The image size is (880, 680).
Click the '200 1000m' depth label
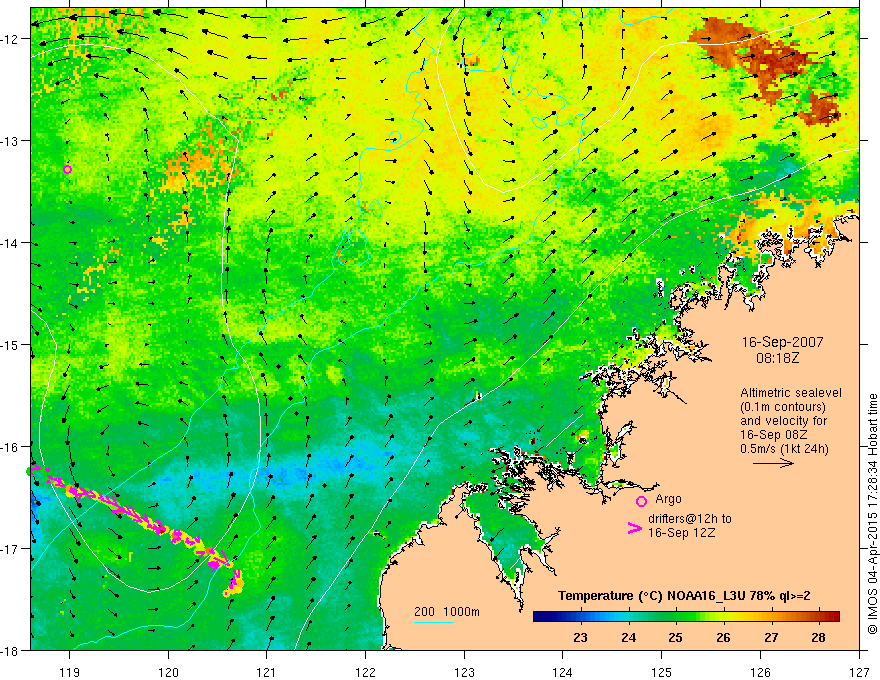447,612
